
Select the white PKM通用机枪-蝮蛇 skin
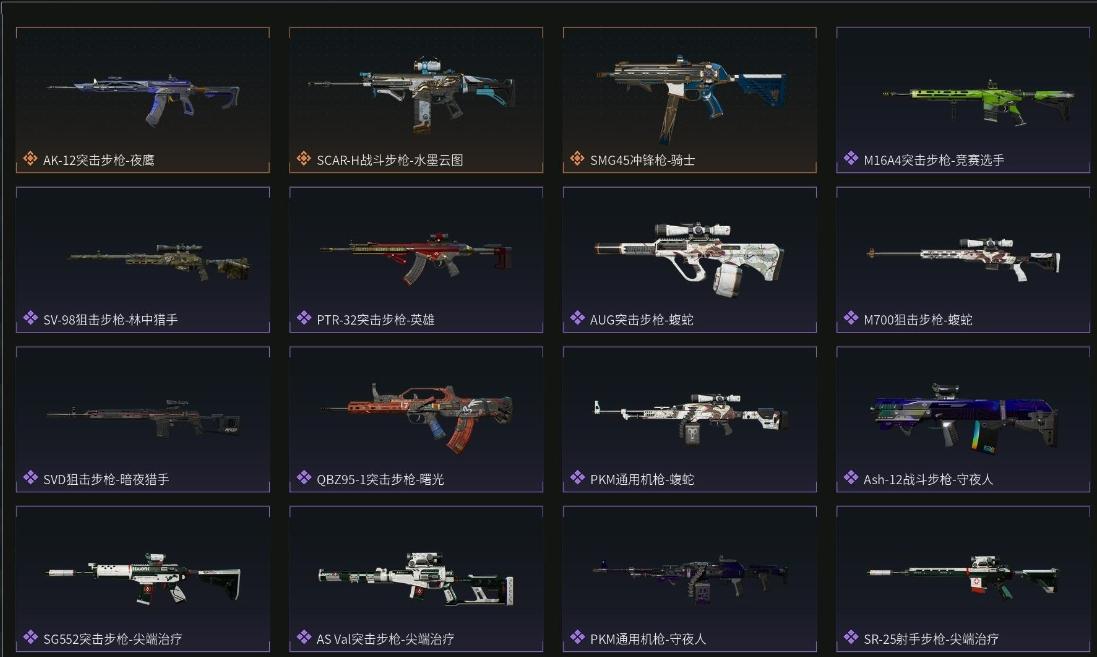(690, 419)
